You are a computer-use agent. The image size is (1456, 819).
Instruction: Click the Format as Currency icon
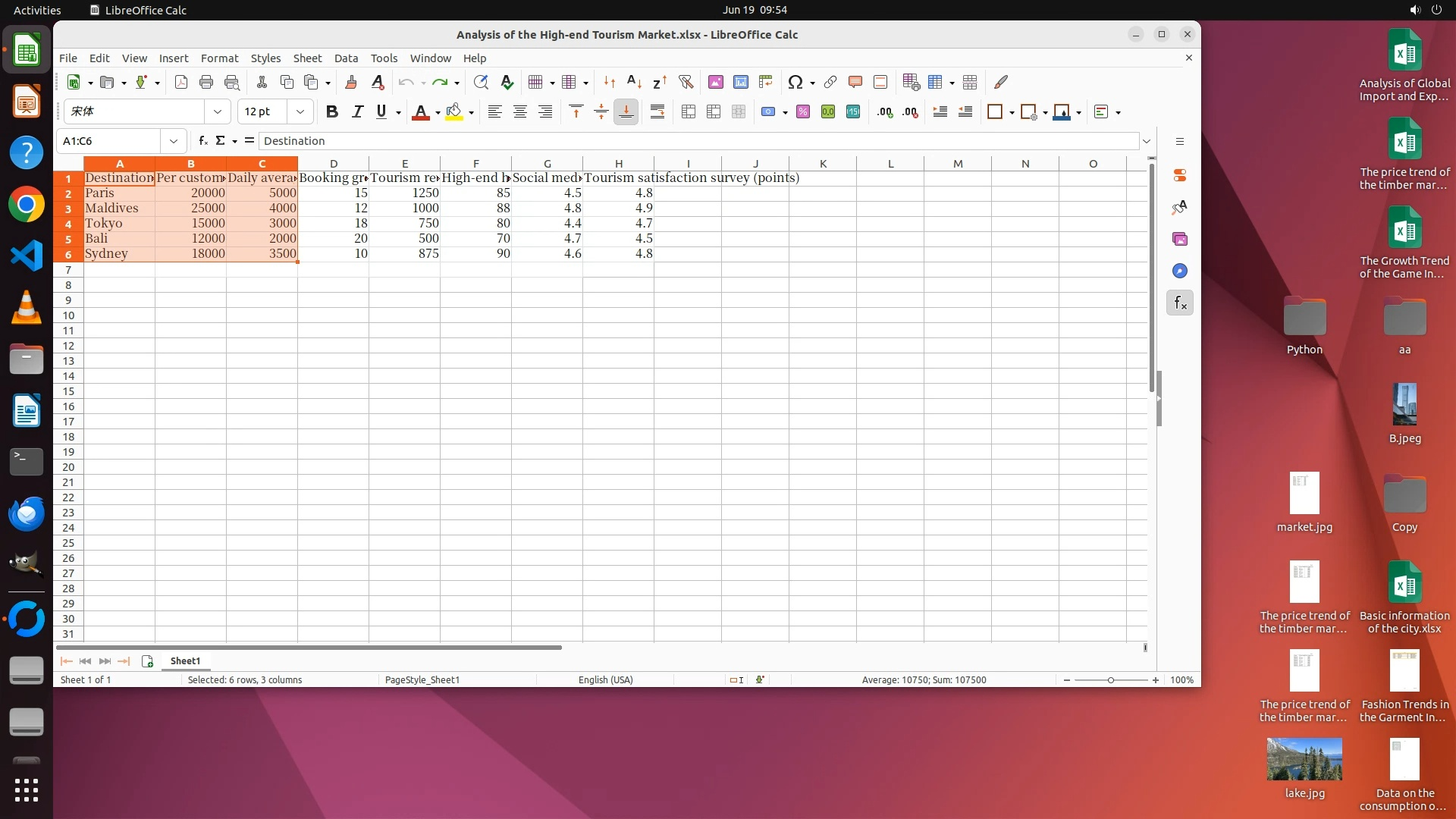769,111
